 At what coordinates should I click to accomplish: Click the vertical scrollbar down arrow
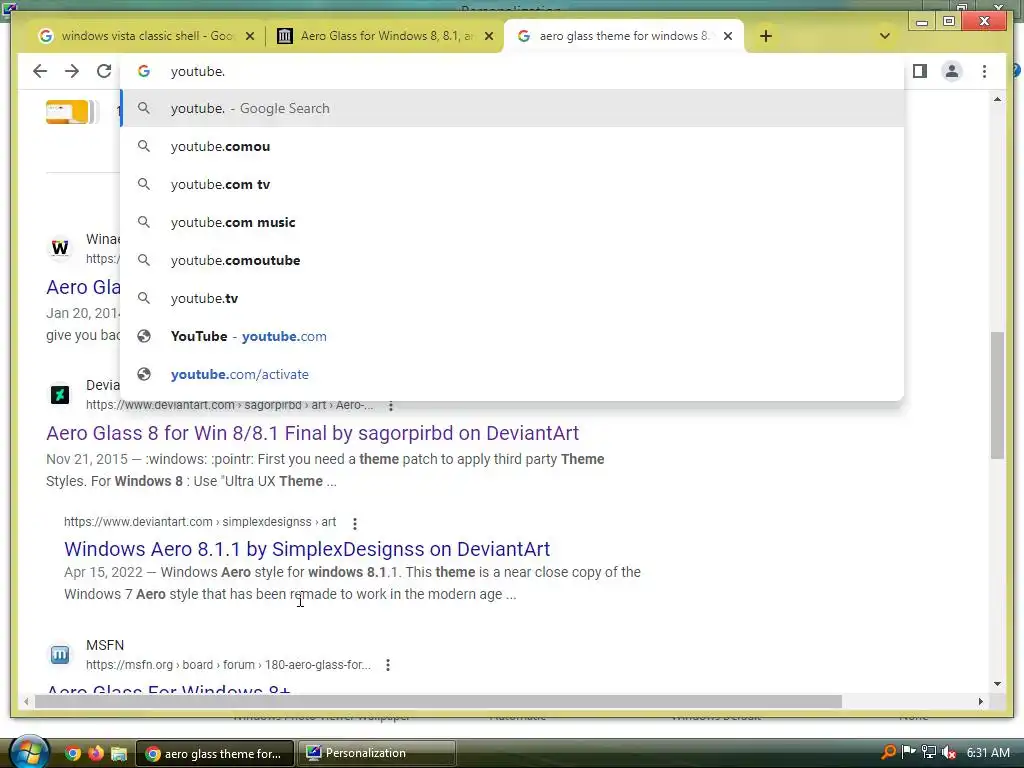pos(997,684)
